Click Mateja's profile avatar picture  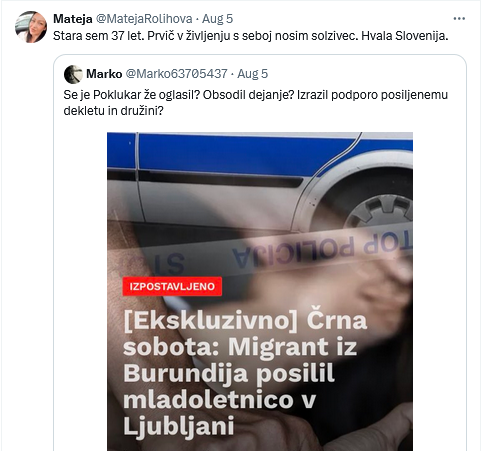31,27
